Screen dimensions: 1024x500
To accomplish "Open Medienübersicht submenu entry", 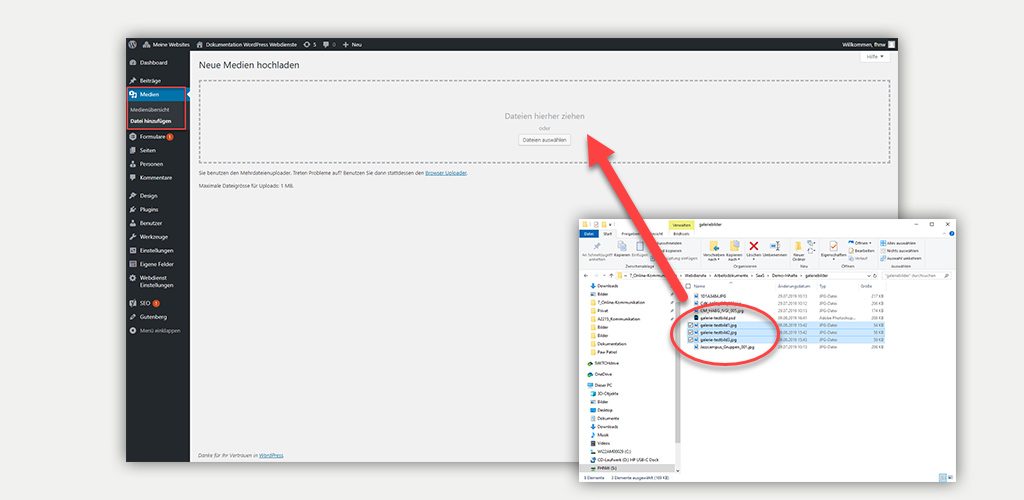I will pyautogui.click(x=150, y=109).
